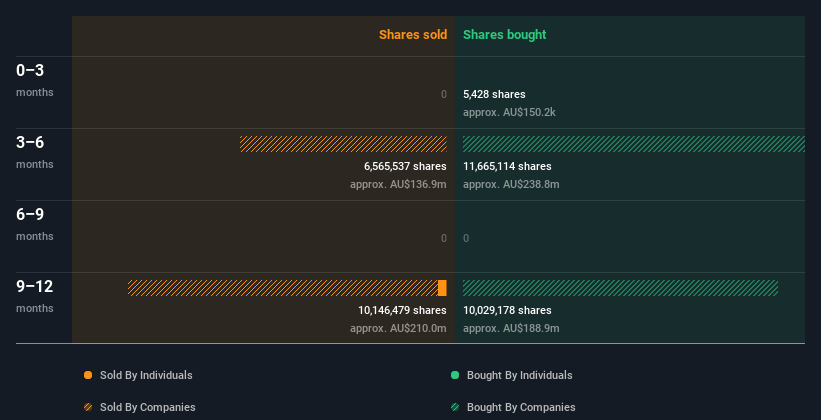Image resolution: width=821 pixels, height=420 pixels.
Task: Click the 10,146,479 shares value
Action: tap(403, 310)
